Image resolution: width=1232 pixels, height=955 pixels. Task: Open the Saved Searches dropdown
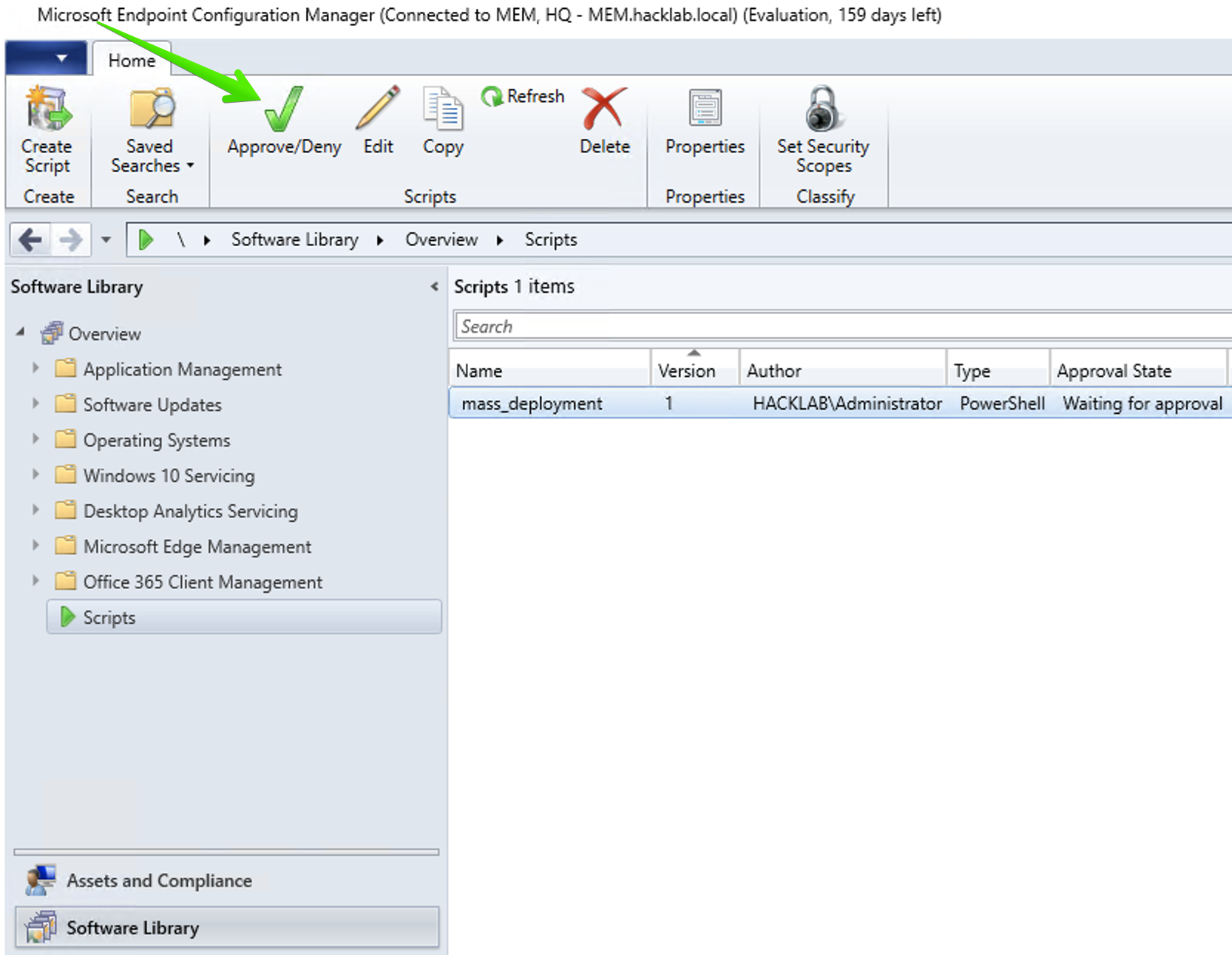pyautogui.click(x=152, y=156)
